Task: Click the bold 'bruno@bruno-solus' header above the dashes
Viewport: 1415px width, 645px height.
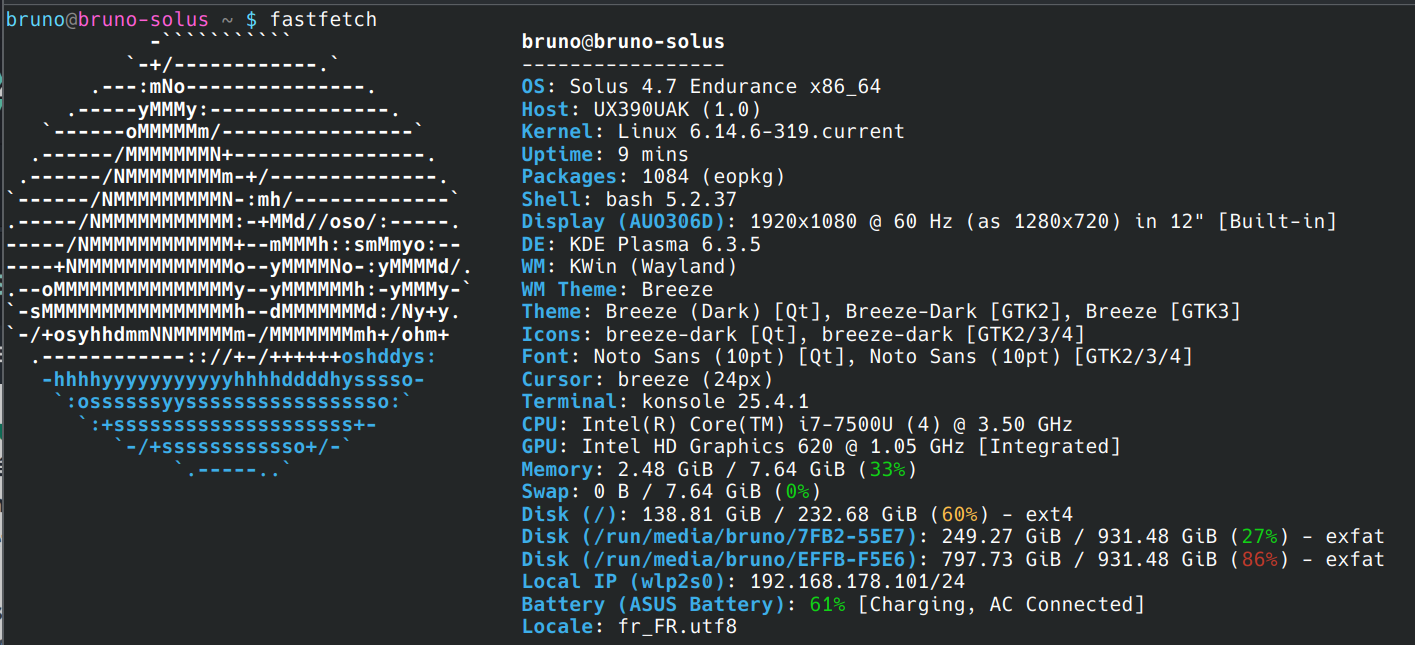Action: tap(623, 42)
